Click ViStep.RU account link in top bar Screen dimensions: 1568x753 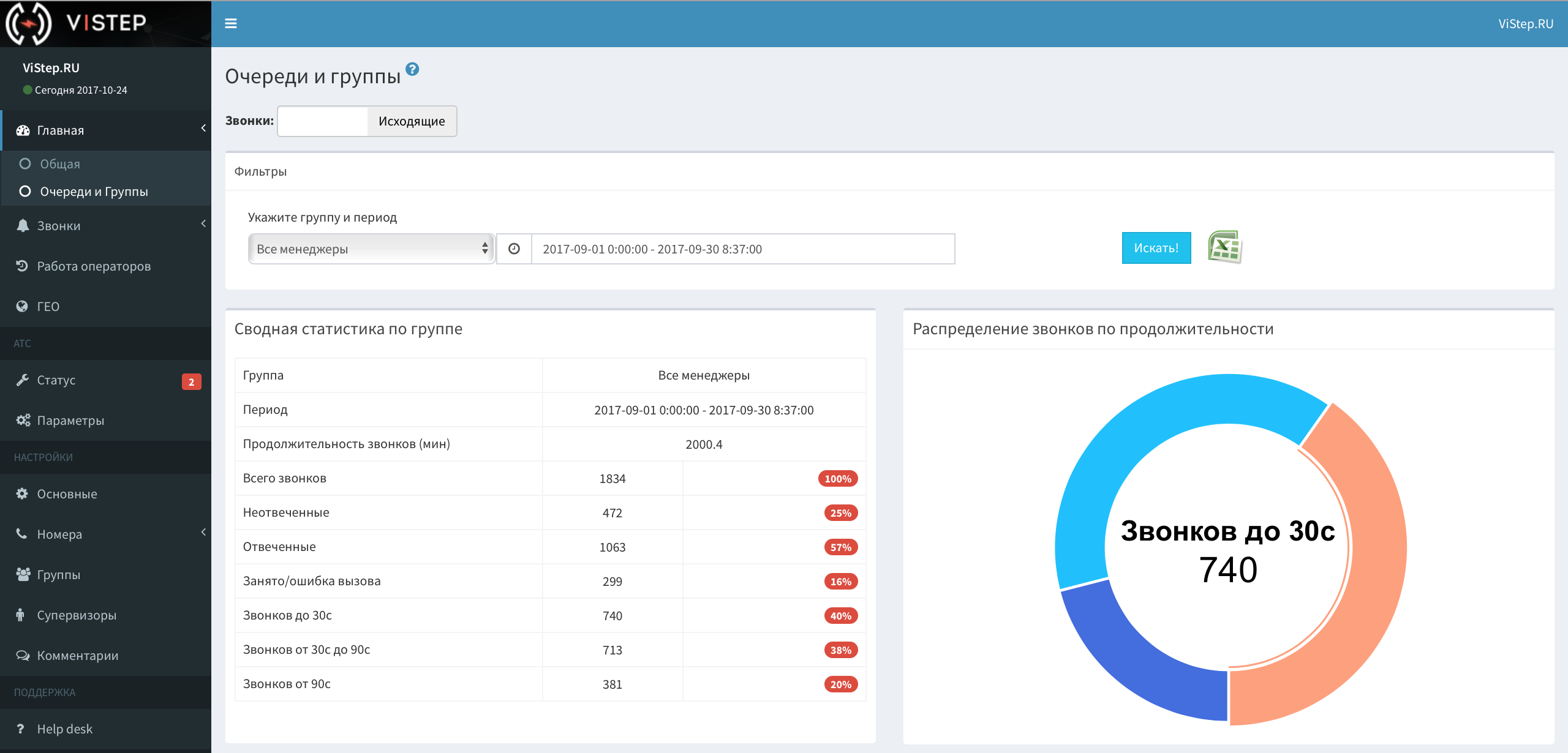coord(1525,23)
